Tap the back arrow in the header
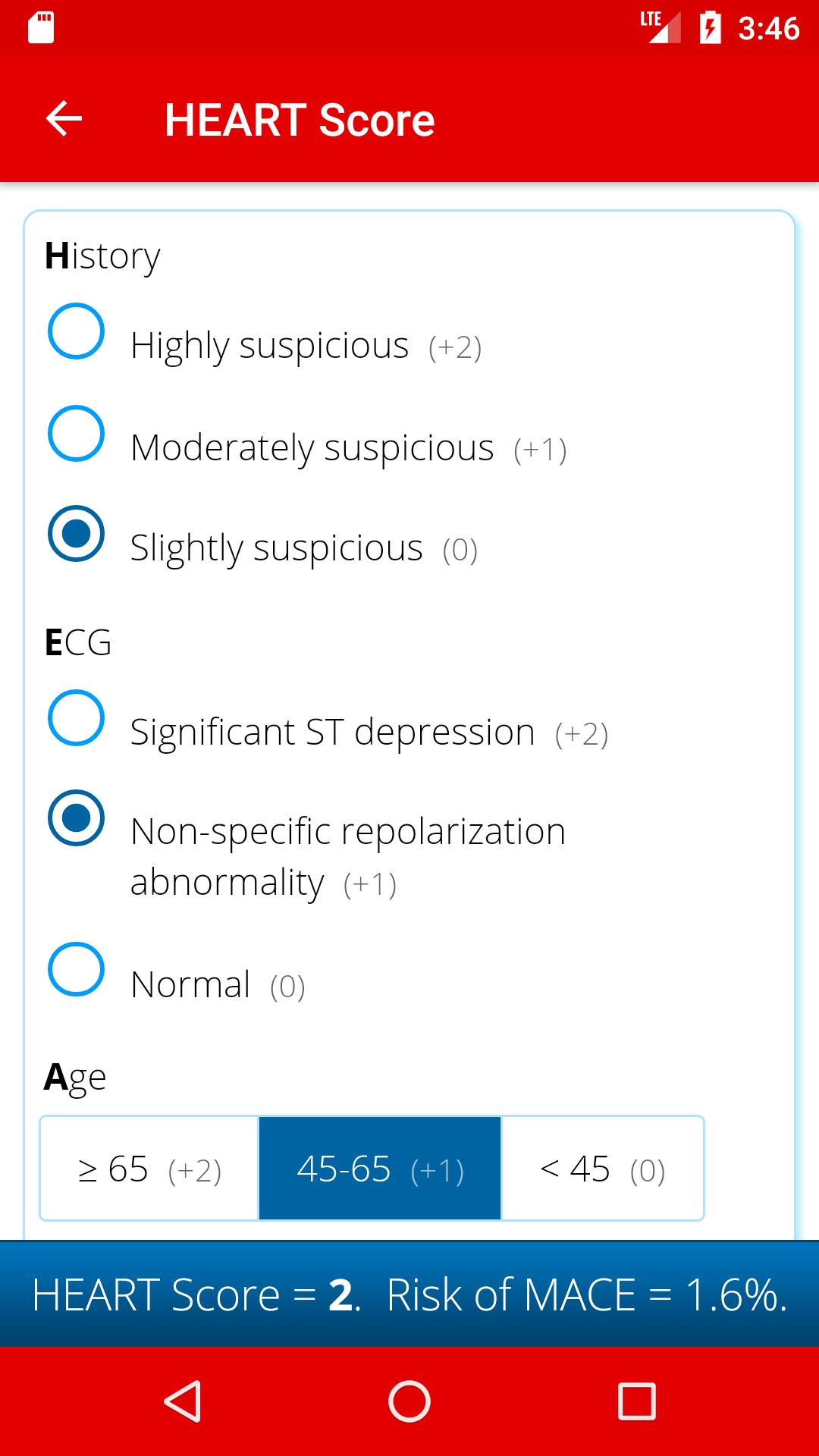This screenshot has width=819, height=1456. click(x=64, y=119)
